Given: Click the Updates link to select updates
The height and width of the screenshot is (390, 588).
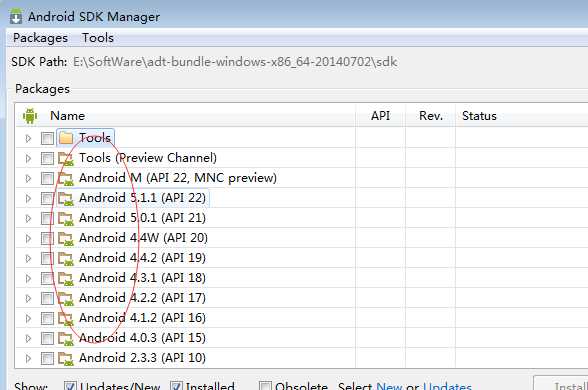Looking at the screenshot, I should [x=447, y=386].
